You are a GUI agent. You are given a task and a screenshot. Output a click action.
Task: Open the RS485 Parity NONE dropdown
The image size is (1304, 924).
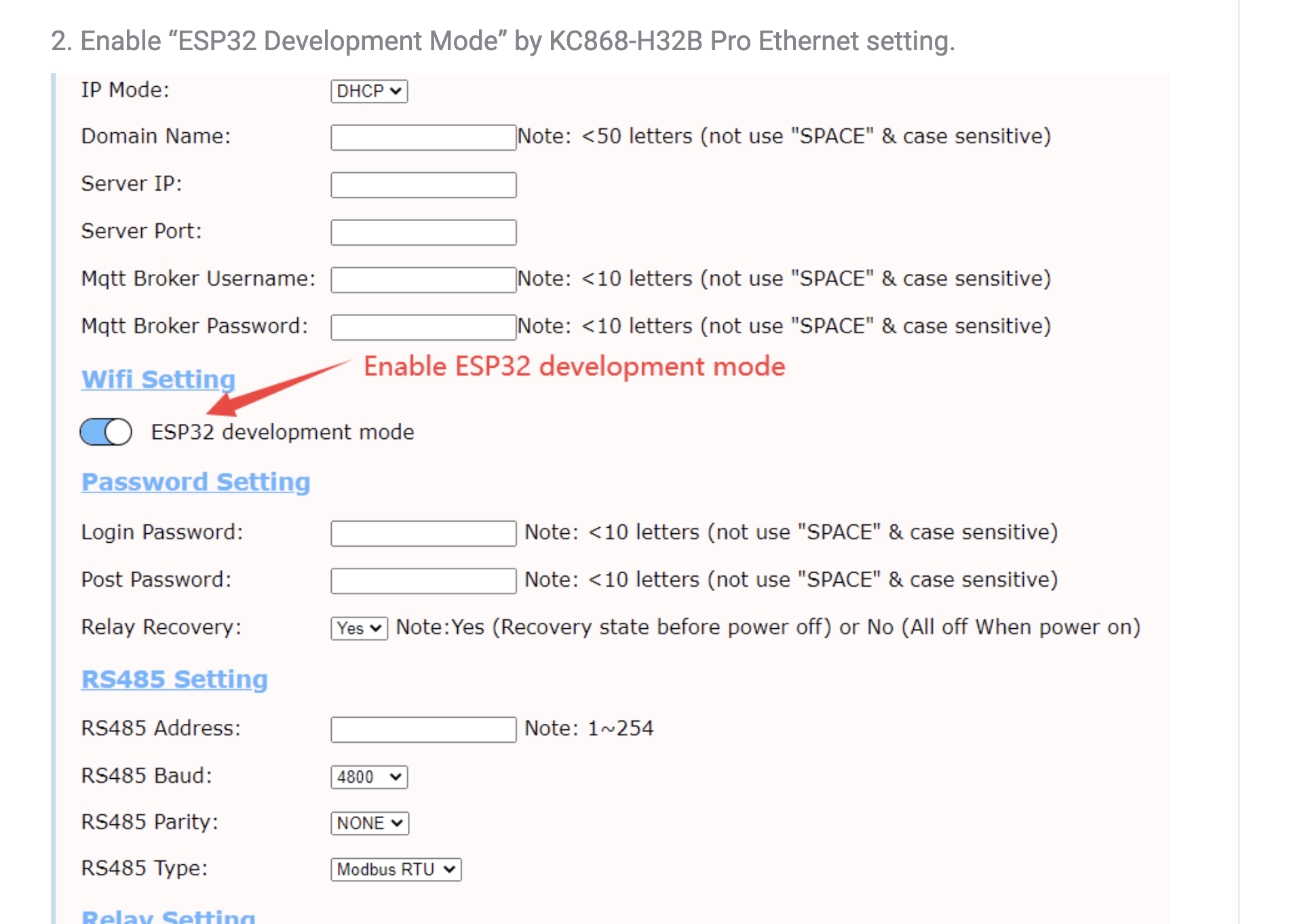coord(370,823)
